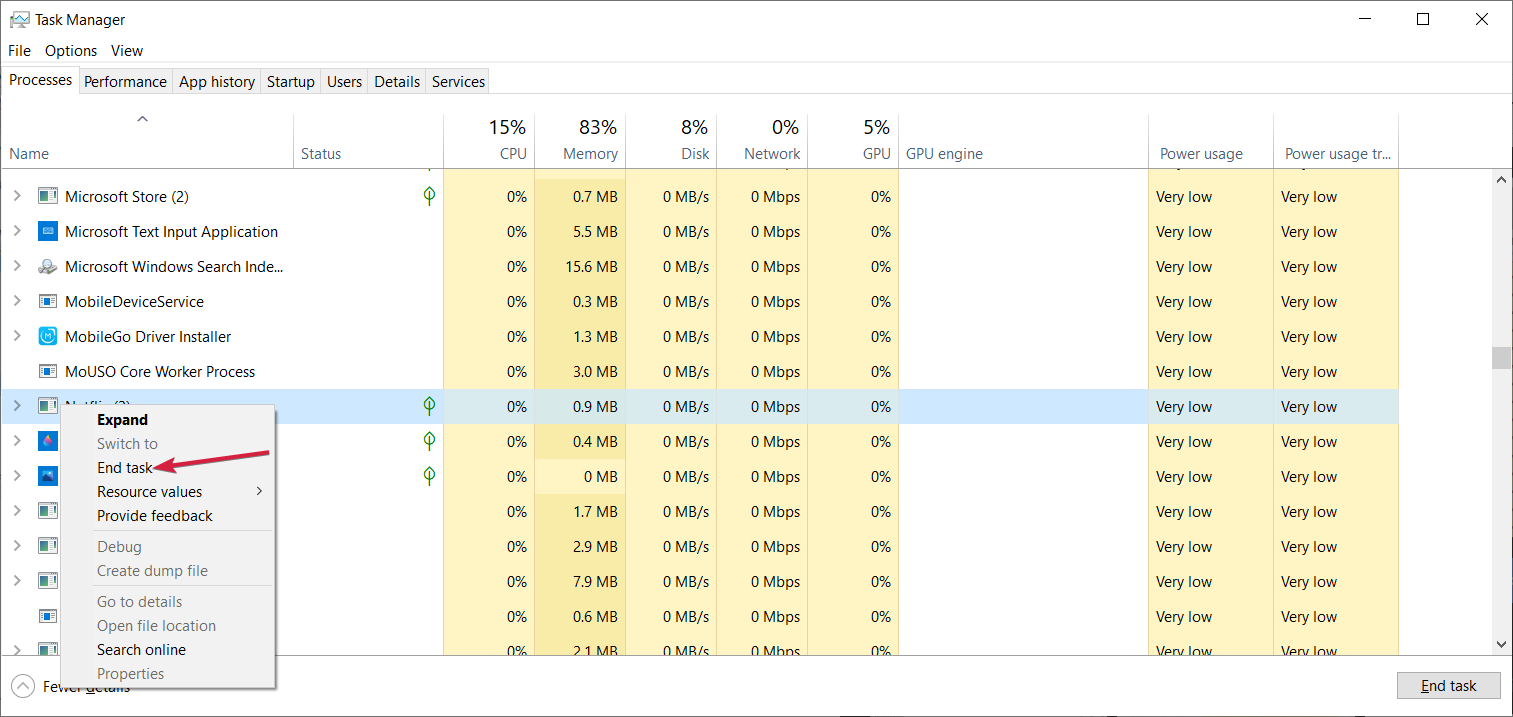
Task: Expand the Microsoft Windows Search Indexer group
Action: click(x=17, y=267)
